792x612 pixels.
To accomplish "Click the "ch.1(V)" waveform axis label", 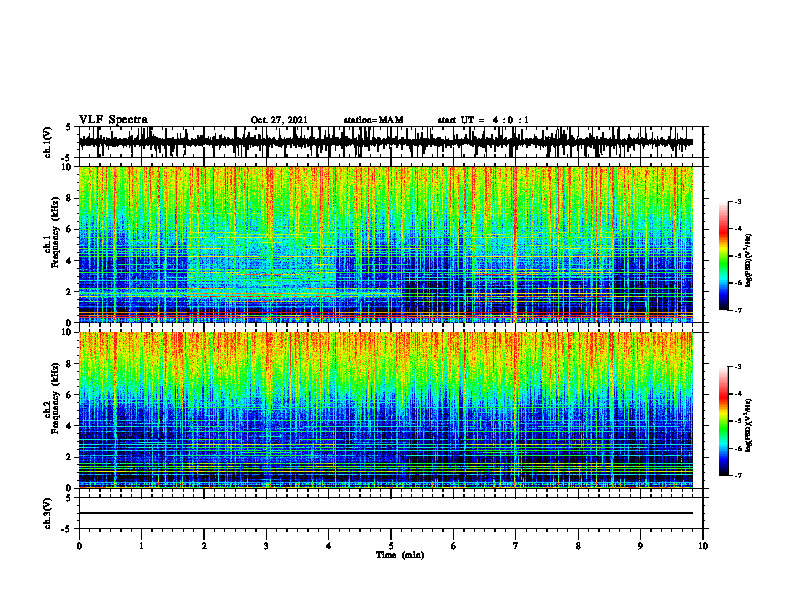I will click(x=48, y=142).
